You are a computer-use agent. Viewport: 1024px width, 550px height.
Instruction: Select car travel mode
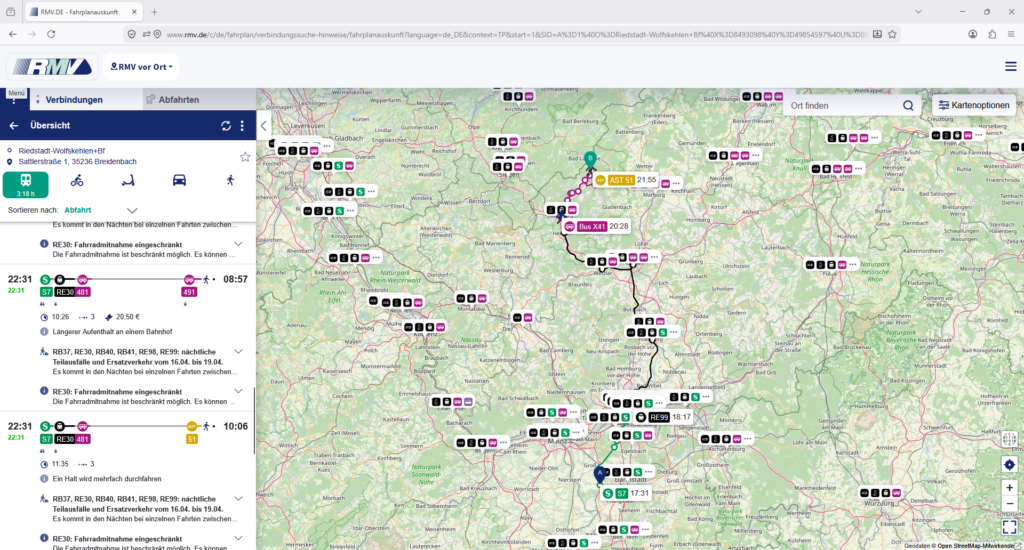pos(179,181)
